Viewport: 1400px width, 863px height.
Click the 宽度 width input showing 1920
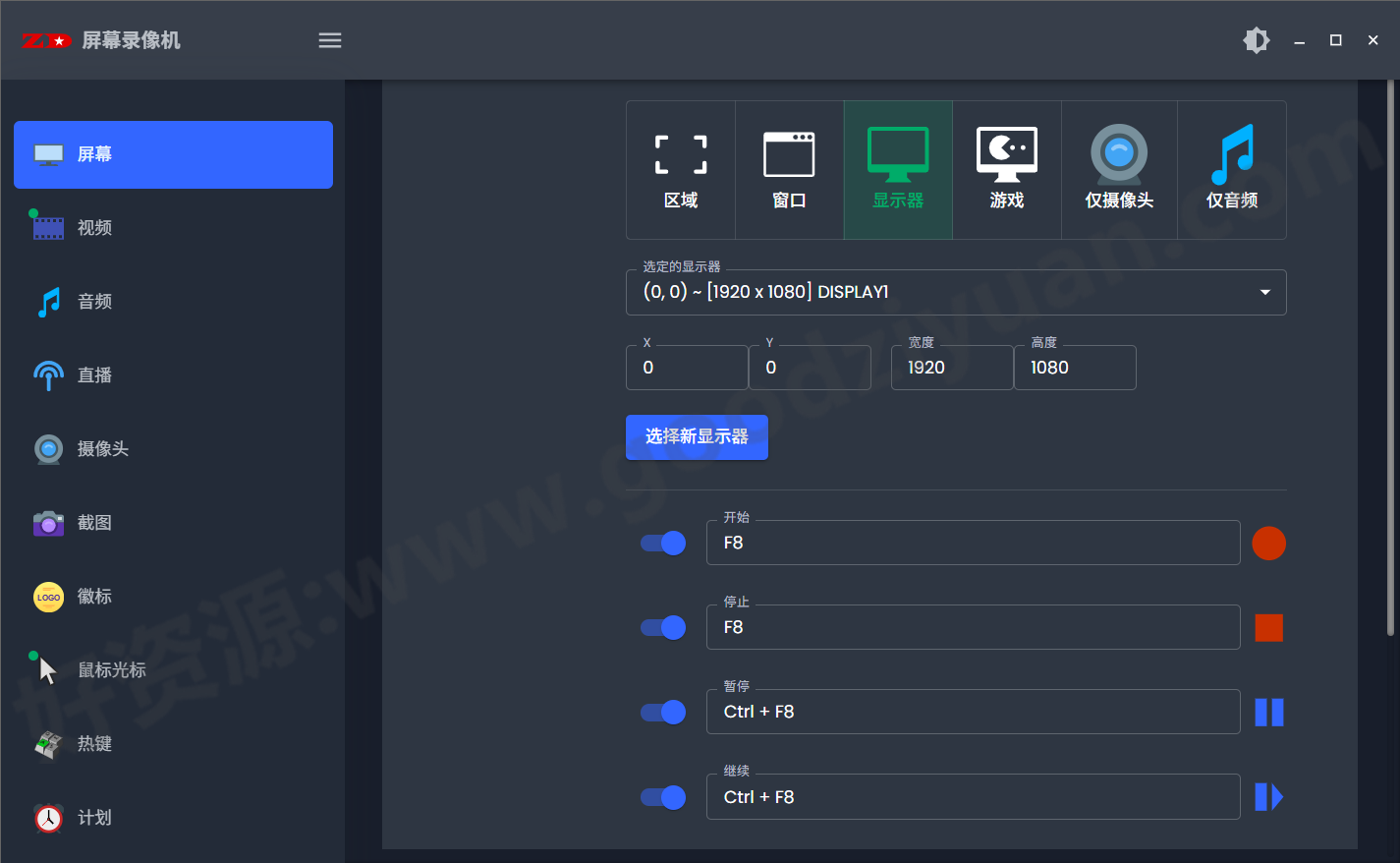click(952, 367)
